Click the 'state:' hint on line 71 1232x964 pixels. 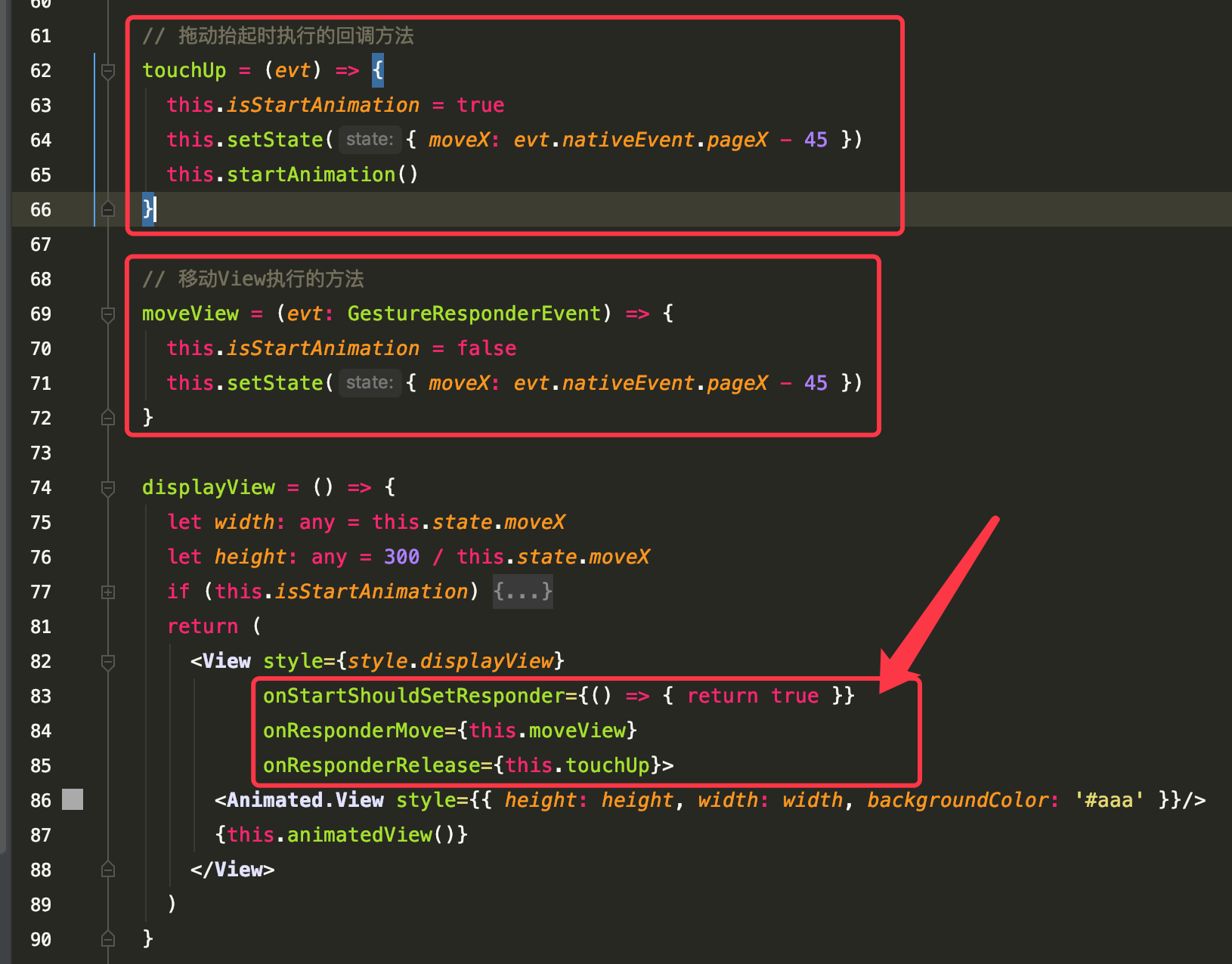pyautogui.click(x=370, y=383)
